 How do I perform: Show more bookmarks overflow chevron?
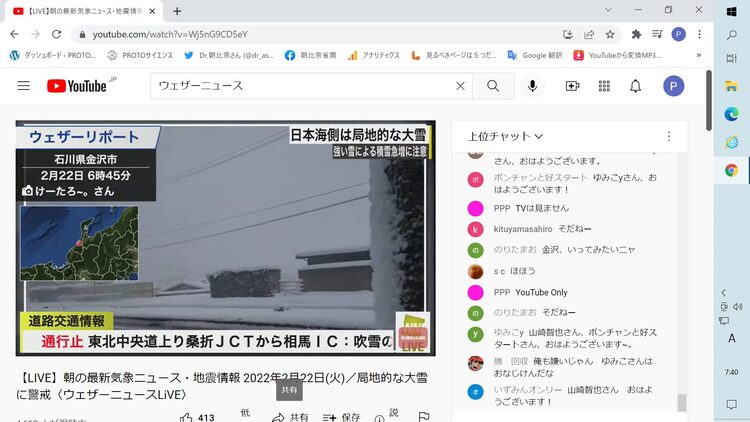pyautogui.click(x=699, y=55)
